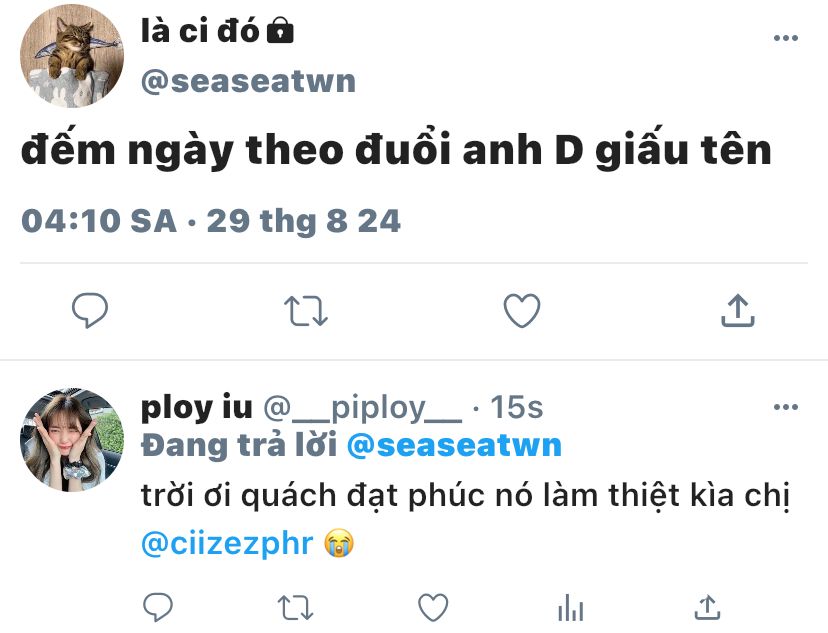Open the @__piploy__ handle
Viewport: 828px width, 633px height.
362,409
